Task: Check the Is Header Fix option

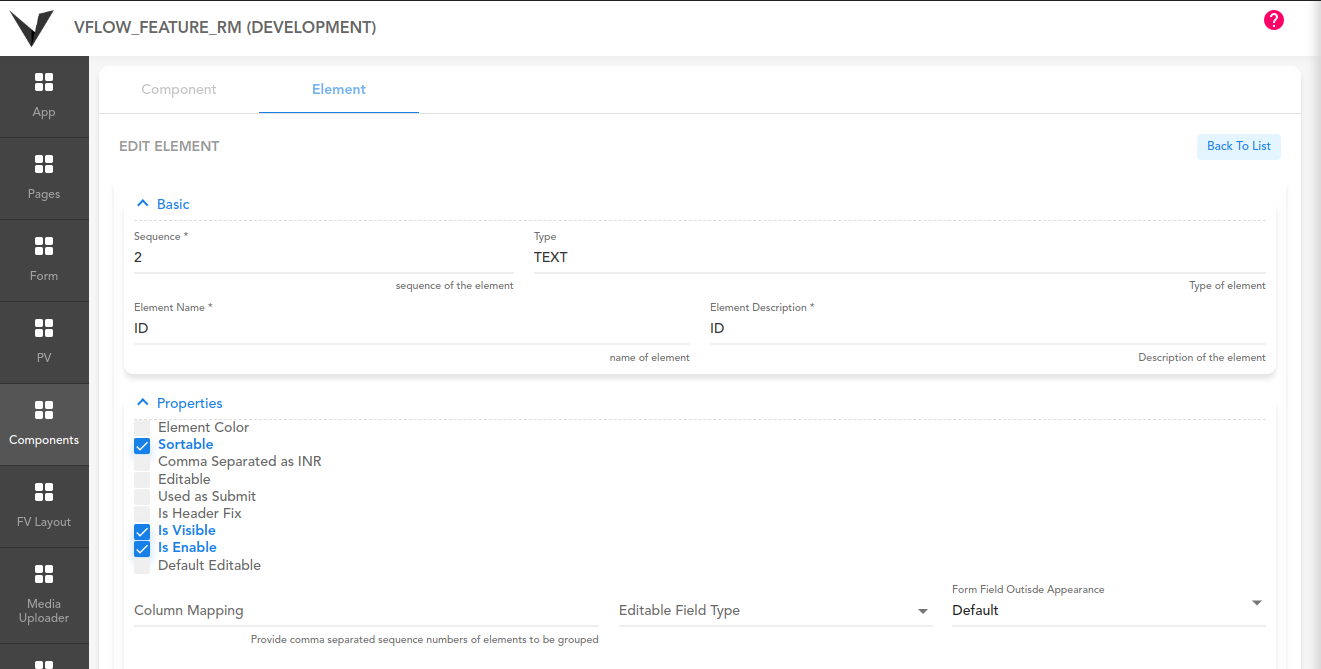Action: tap(142, 513)
